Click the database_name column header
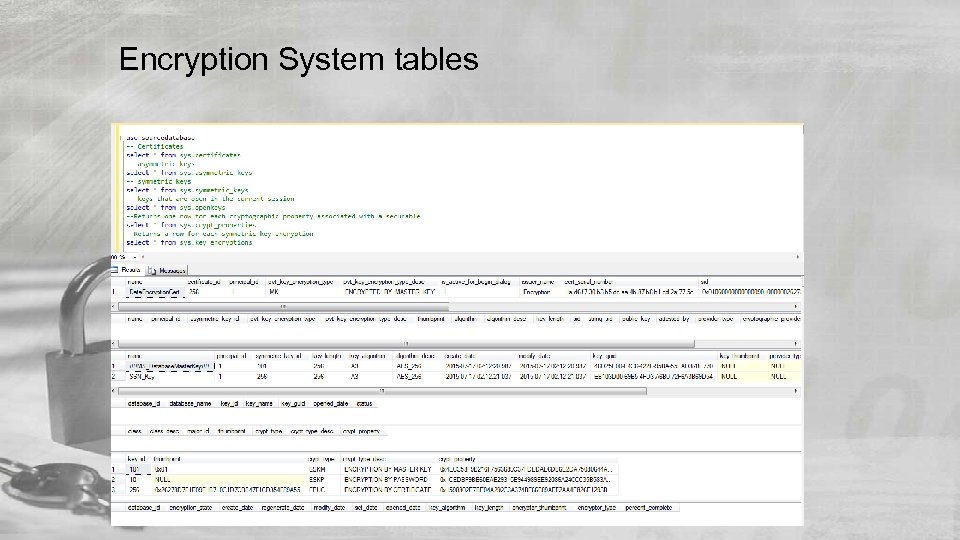Screen dimensions: 960x540 click(x=190, y=404)
